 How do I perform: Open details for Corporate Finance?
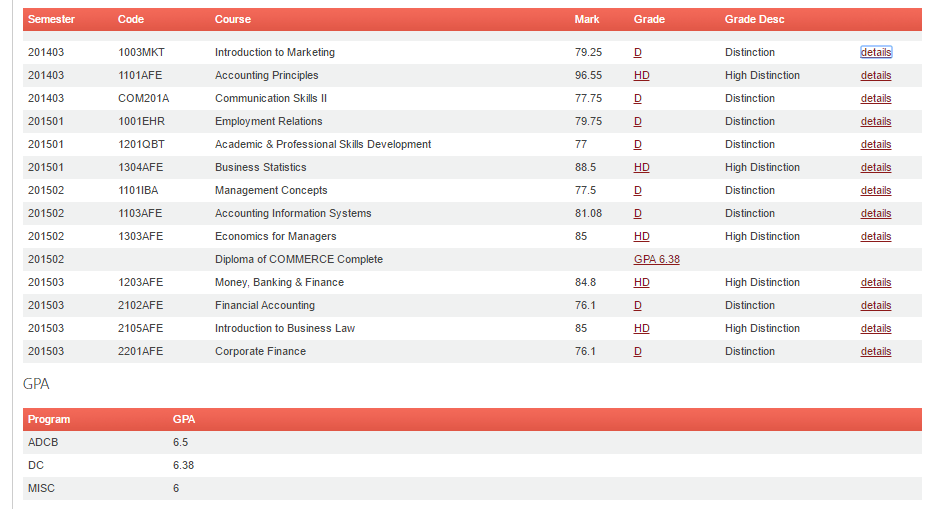click(x=876, y=351)
